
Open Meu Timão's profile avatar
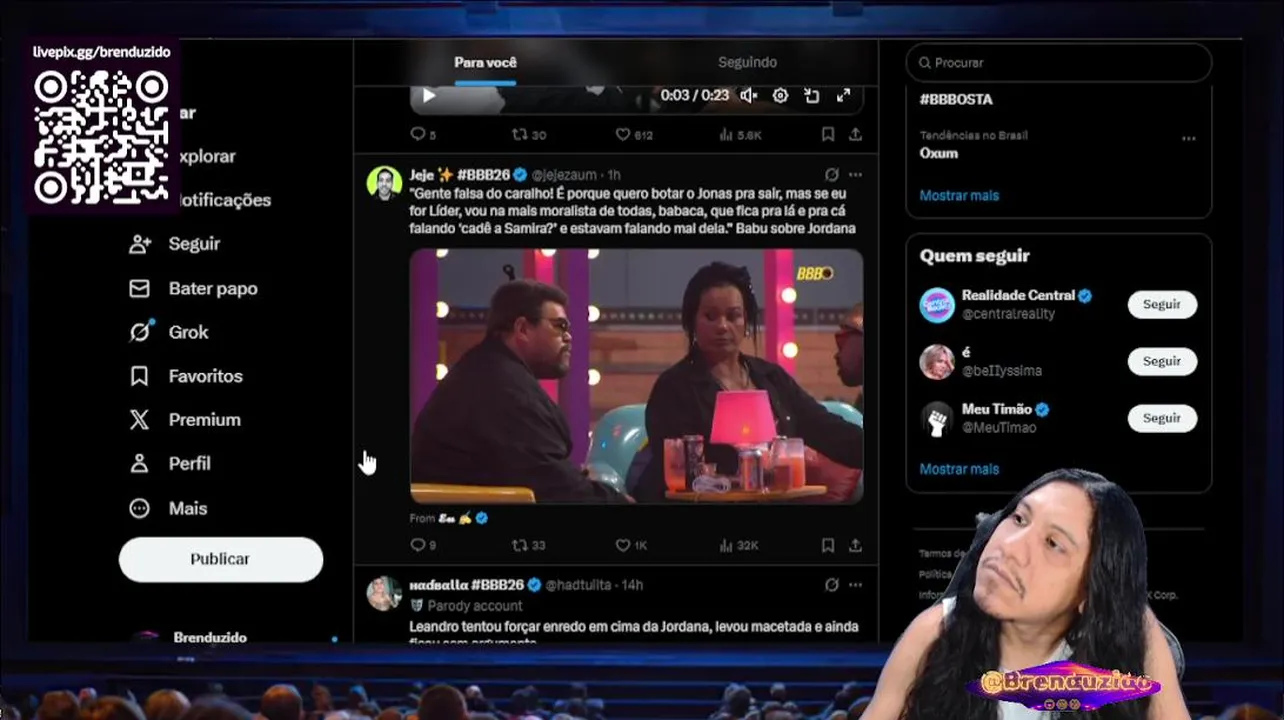[937, 419]
